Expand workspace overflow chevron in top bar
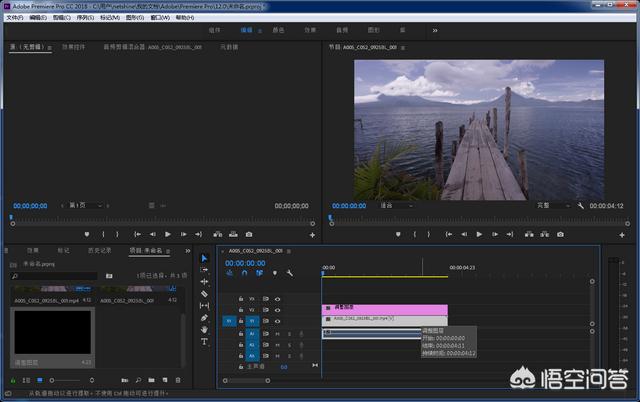The width and height of the screenshot is (640, 402). pyautogui.click(x=434, y=30)
